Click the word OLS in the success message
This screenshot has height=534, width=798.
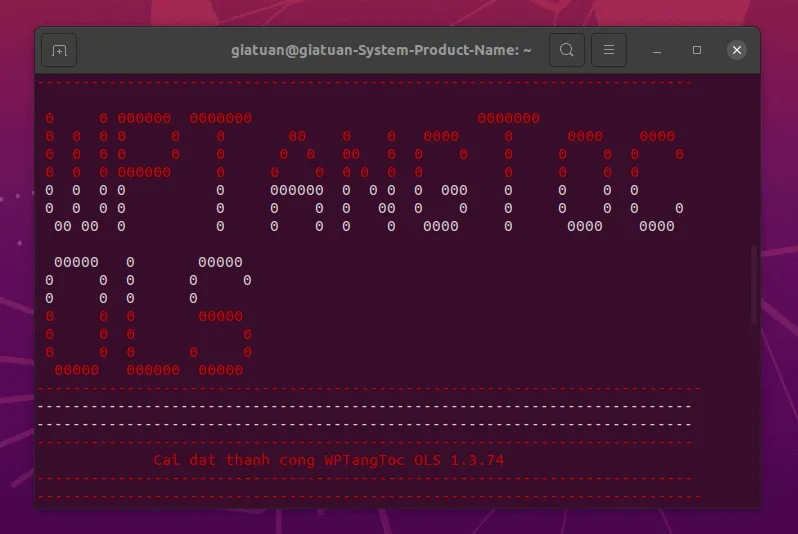[x=427, y=461]
